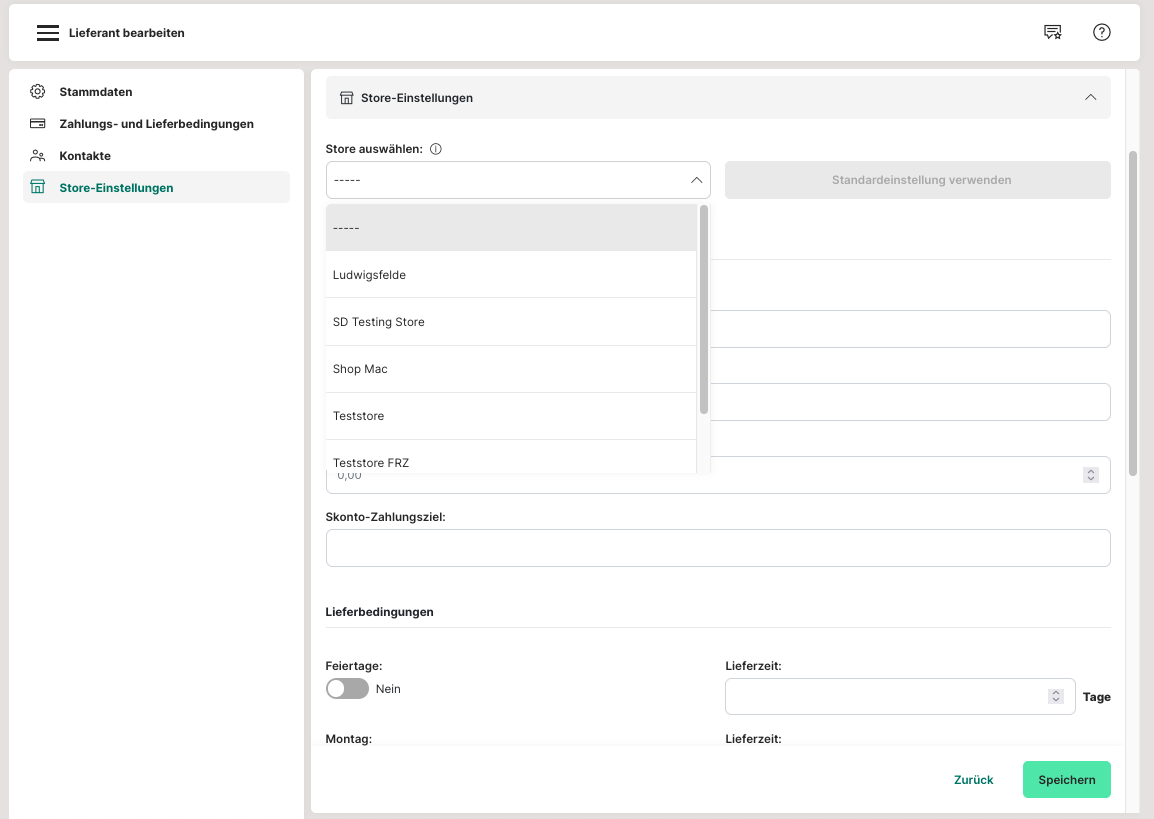Click the info icon beside Store auswählen
The width and height of the screenshot is (1154, 819).
(x=436, y=149)
